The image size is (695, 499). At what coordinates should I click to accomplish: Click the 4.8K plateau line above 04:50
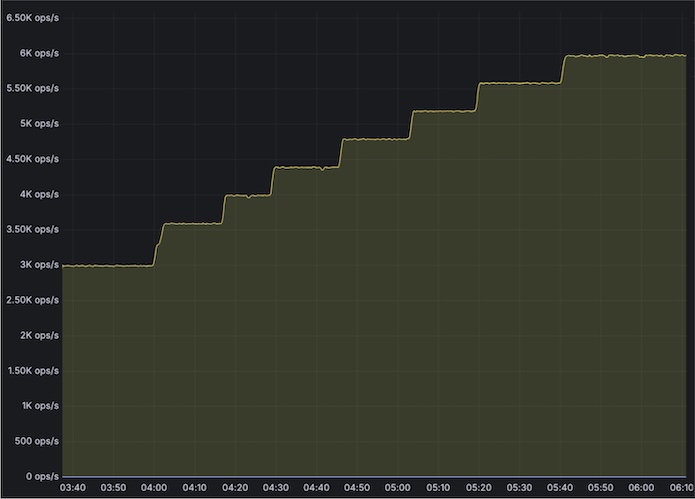(375, 139)
